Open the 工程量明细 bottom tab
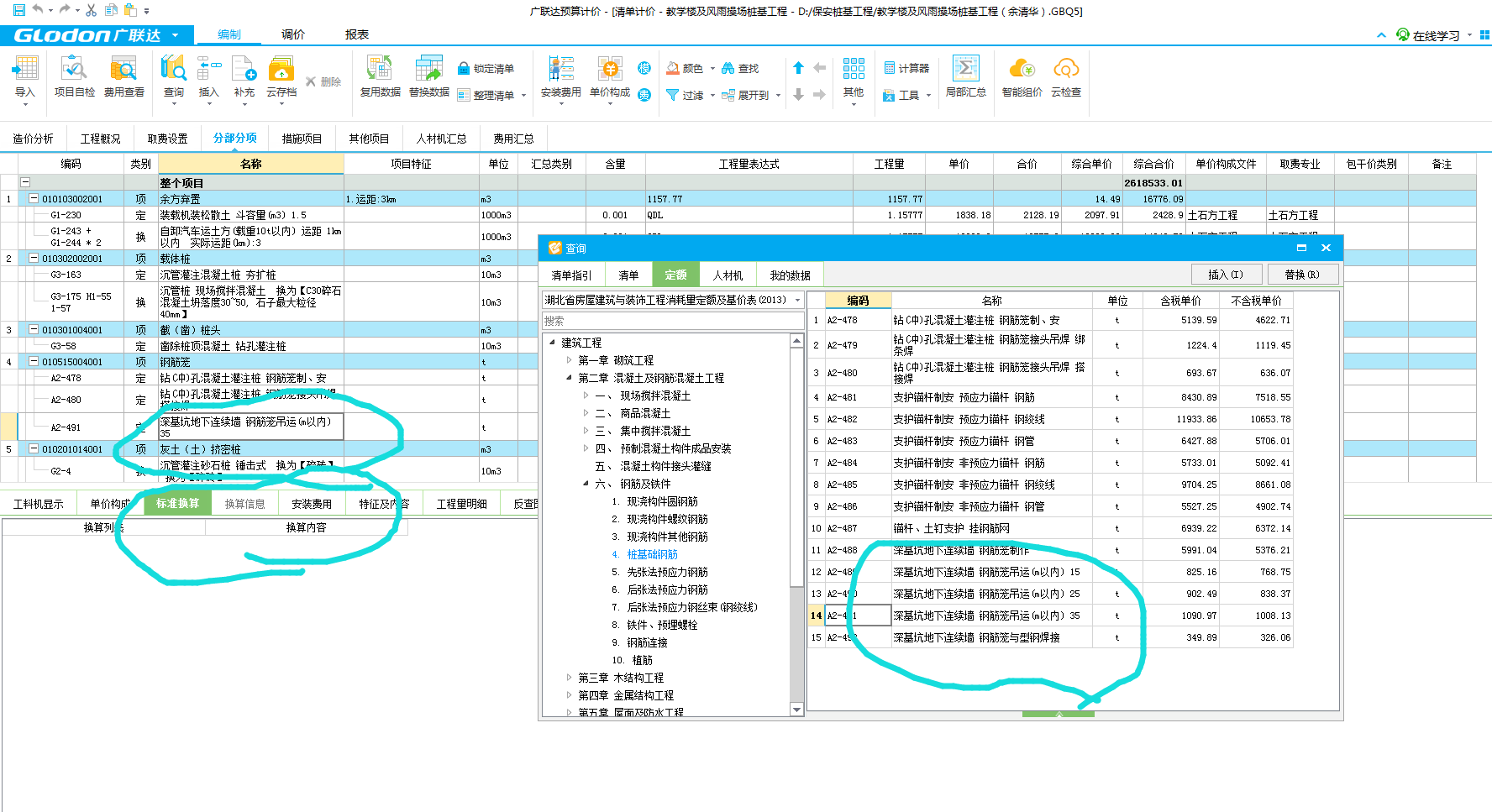1492x812 pixels. pos(461,504)
